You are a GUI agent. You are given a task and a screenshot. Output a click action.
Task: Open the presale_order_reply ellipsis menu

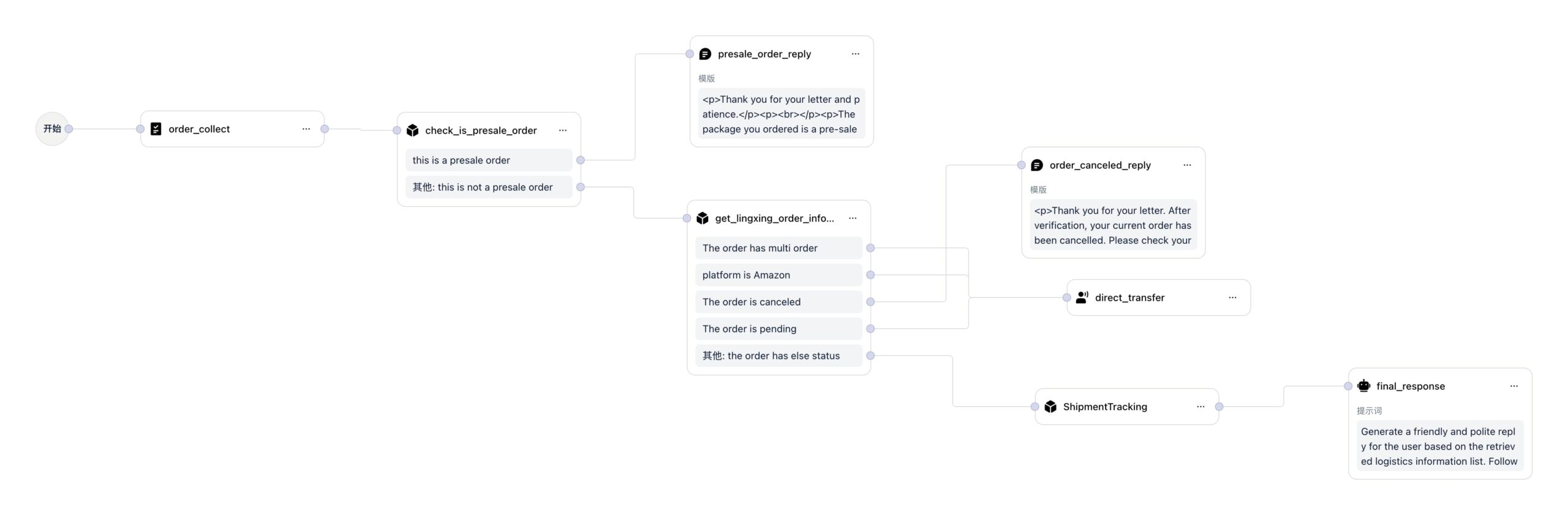[856, 54]
